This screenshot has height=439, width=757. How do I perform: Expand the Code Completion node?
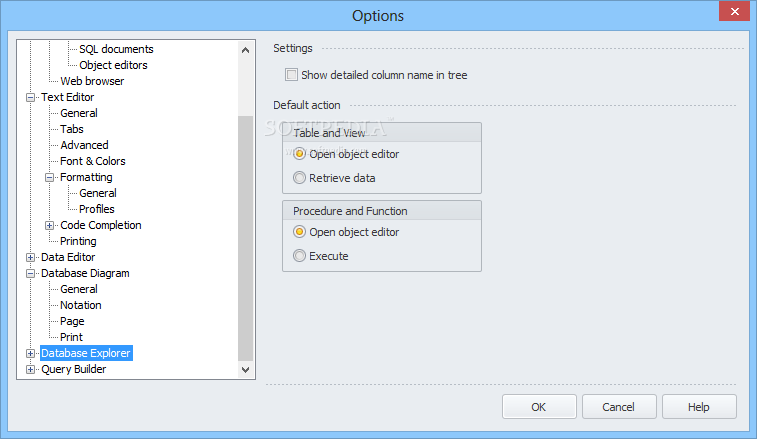(50, 225)
